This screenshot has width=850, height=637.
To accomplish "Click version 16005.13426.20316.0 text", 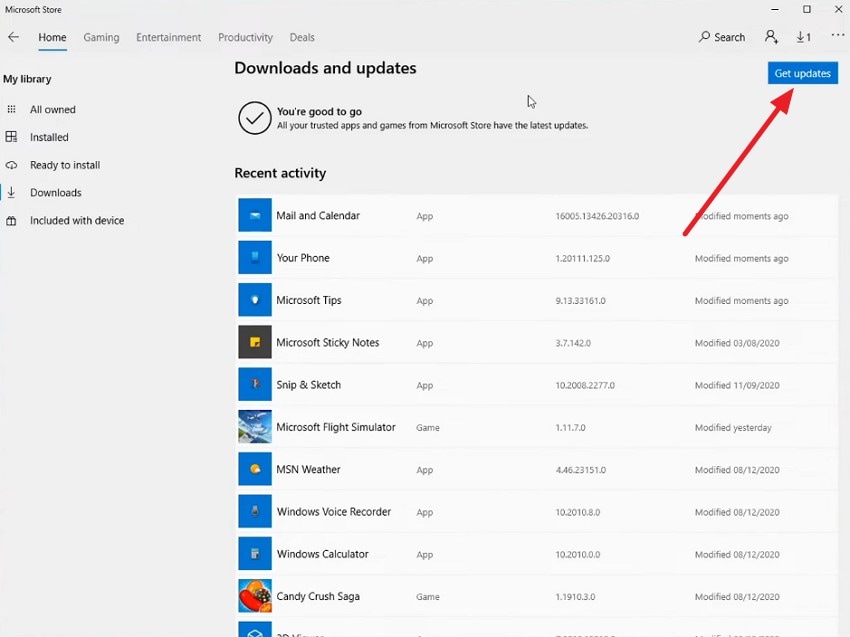I will 597,216.
